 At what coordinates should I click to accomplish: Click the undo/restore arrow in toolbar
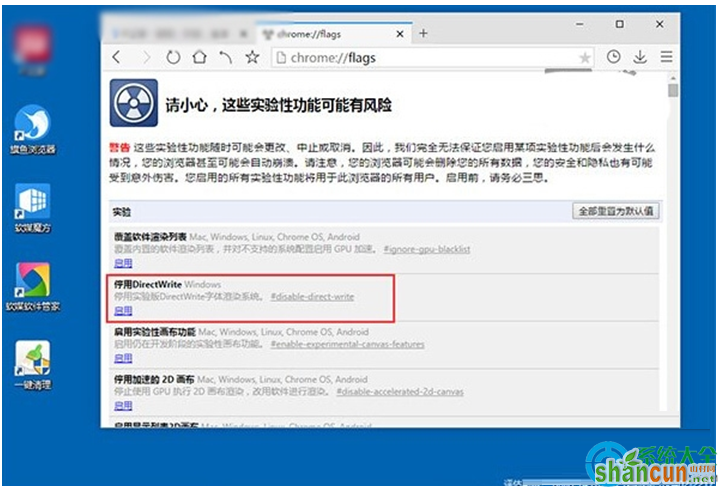pos(225,57)
